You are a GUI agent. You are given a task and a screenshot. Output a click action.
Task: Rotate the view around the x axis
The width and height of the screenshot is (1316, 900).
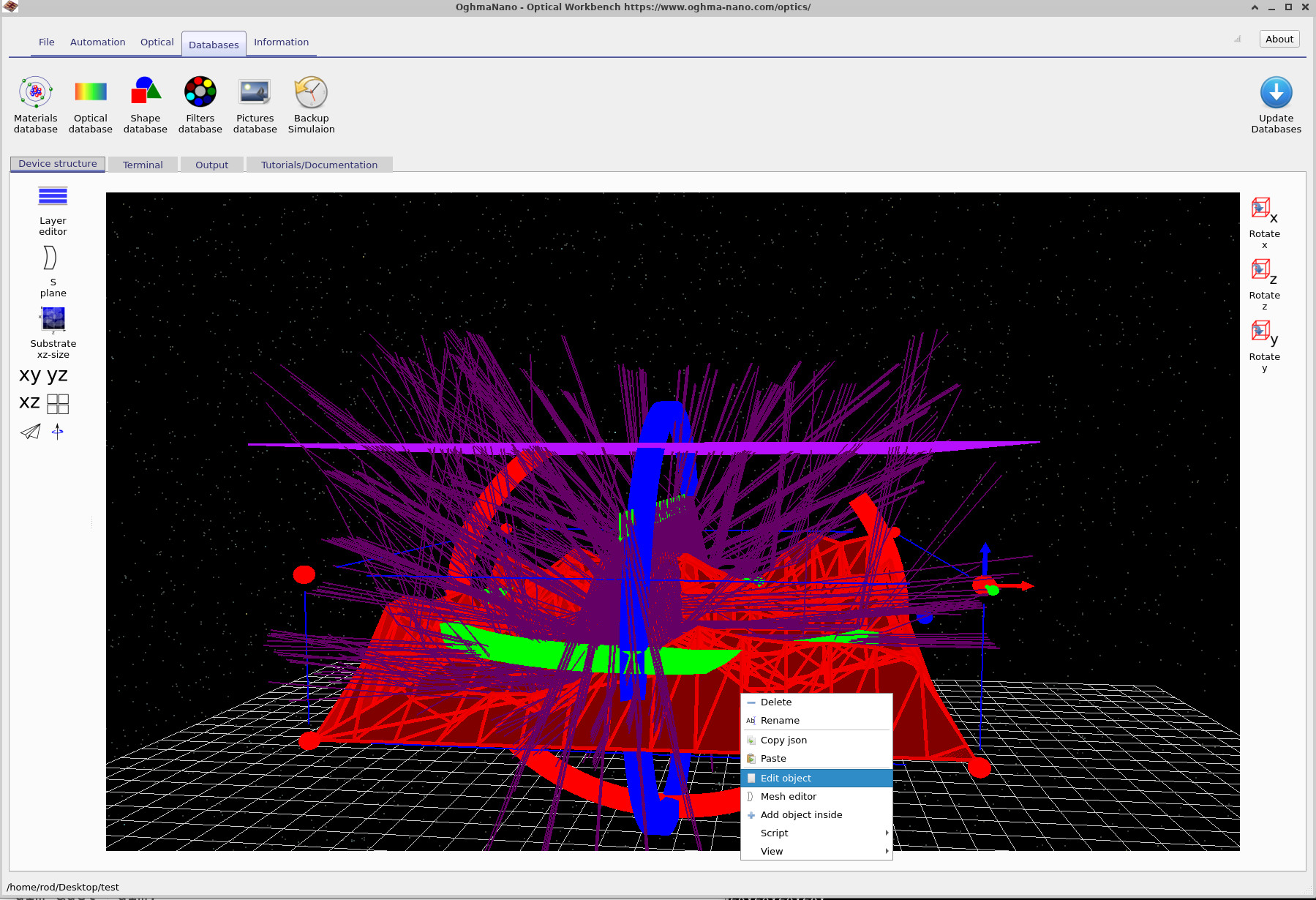pos(1261,207)
